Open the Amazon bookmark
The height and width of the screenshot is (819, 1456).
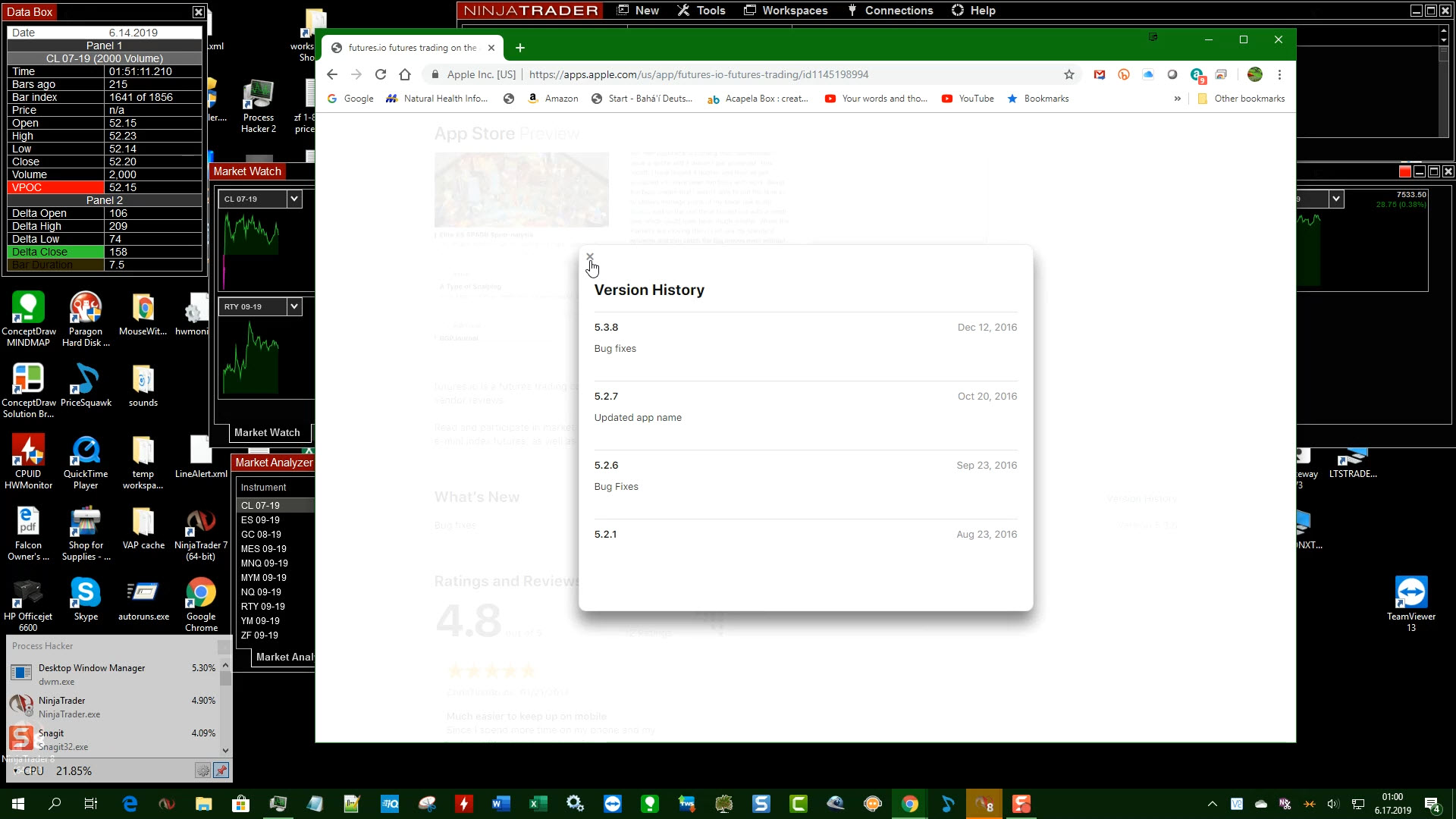point(553,99)
